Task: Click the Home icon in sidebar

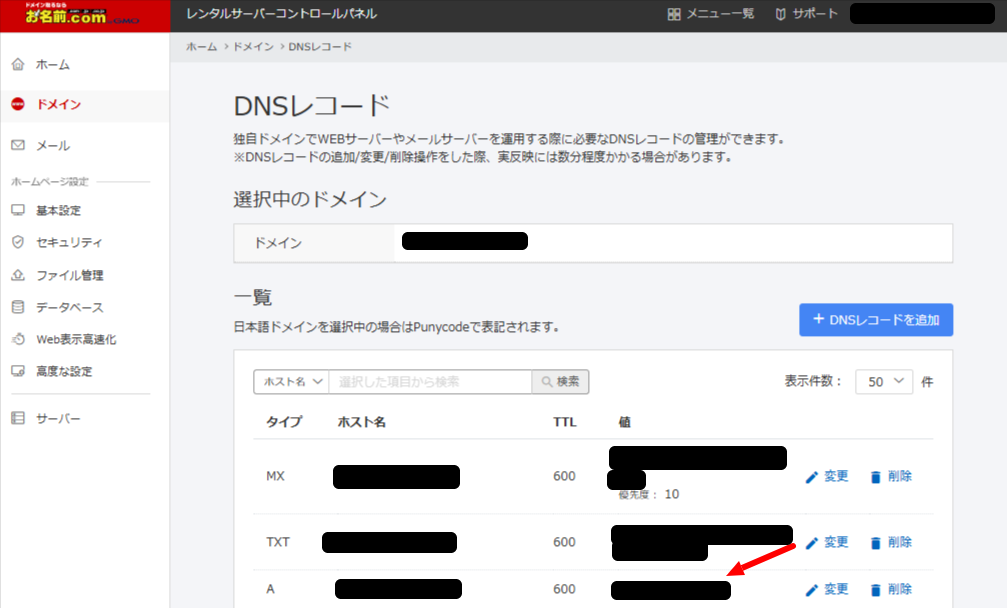Action: pyautogui.click(x=17, y=65)
